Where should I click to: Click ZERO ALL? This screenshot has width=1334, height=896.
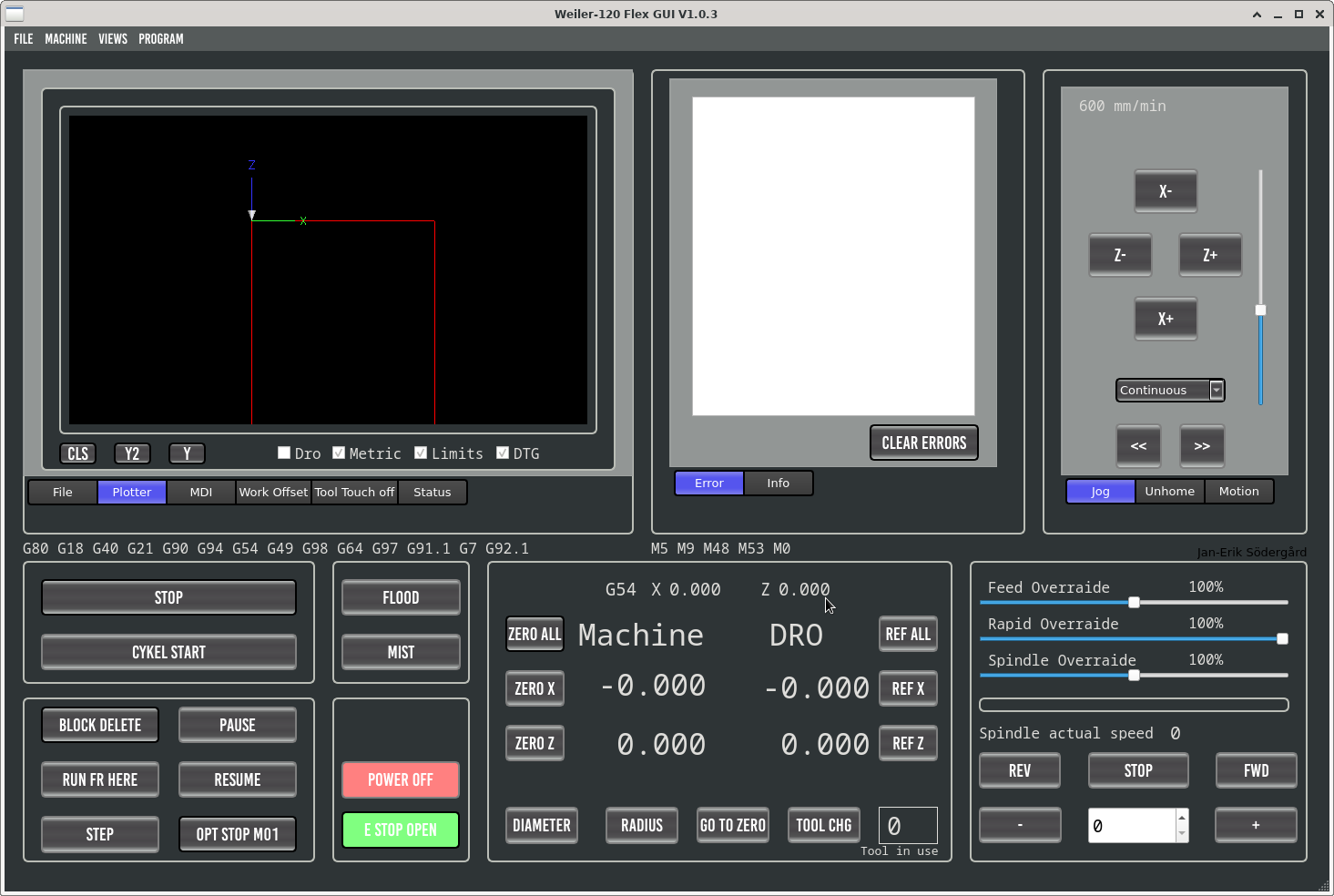coord(535,634)
